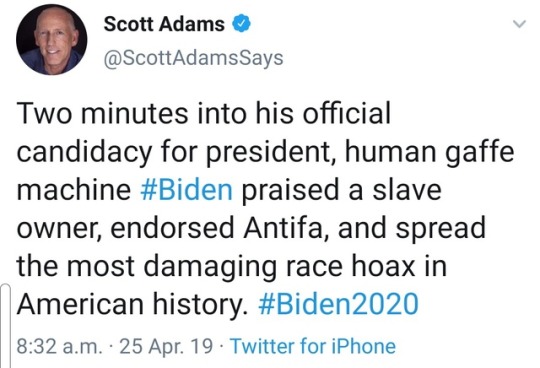This screenshot has height=368, width=540.
Task: Open the Twitter for iPhone source link
Action: 313,346
